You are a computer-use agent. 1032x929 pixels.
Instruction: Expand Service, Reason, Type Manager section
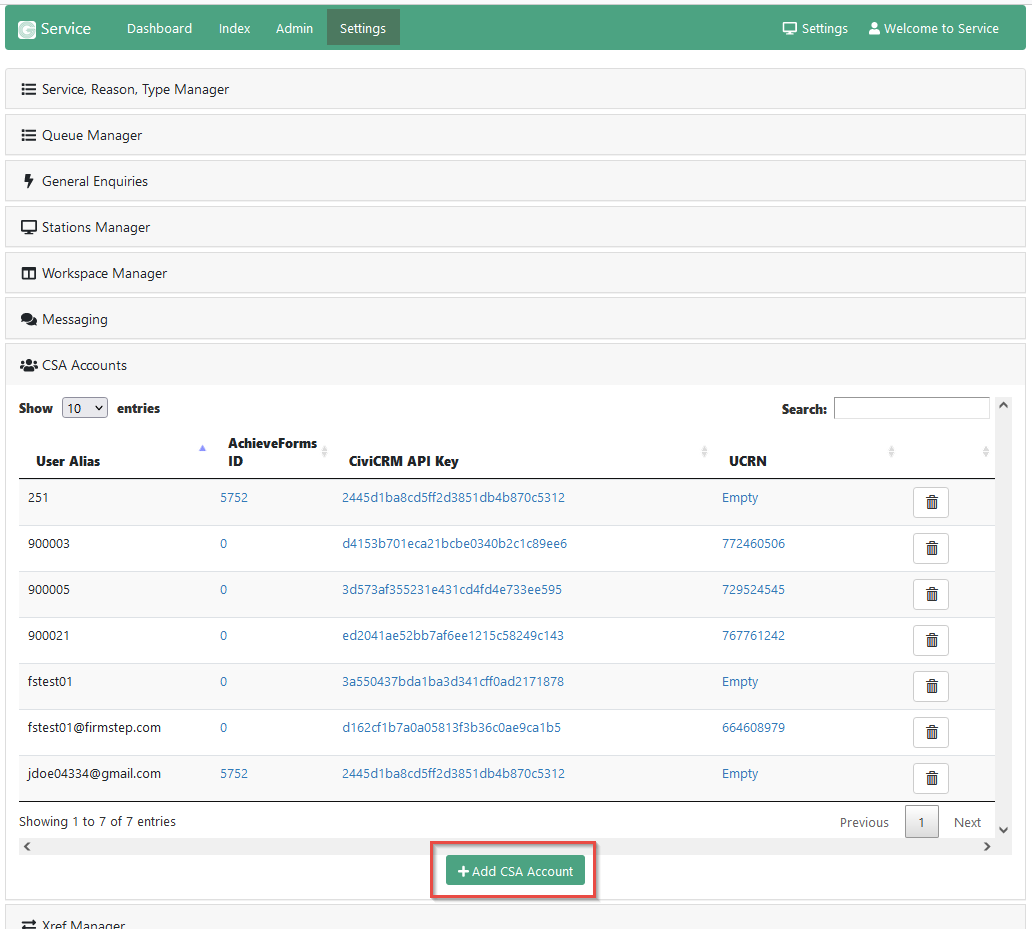pos(515,89)
